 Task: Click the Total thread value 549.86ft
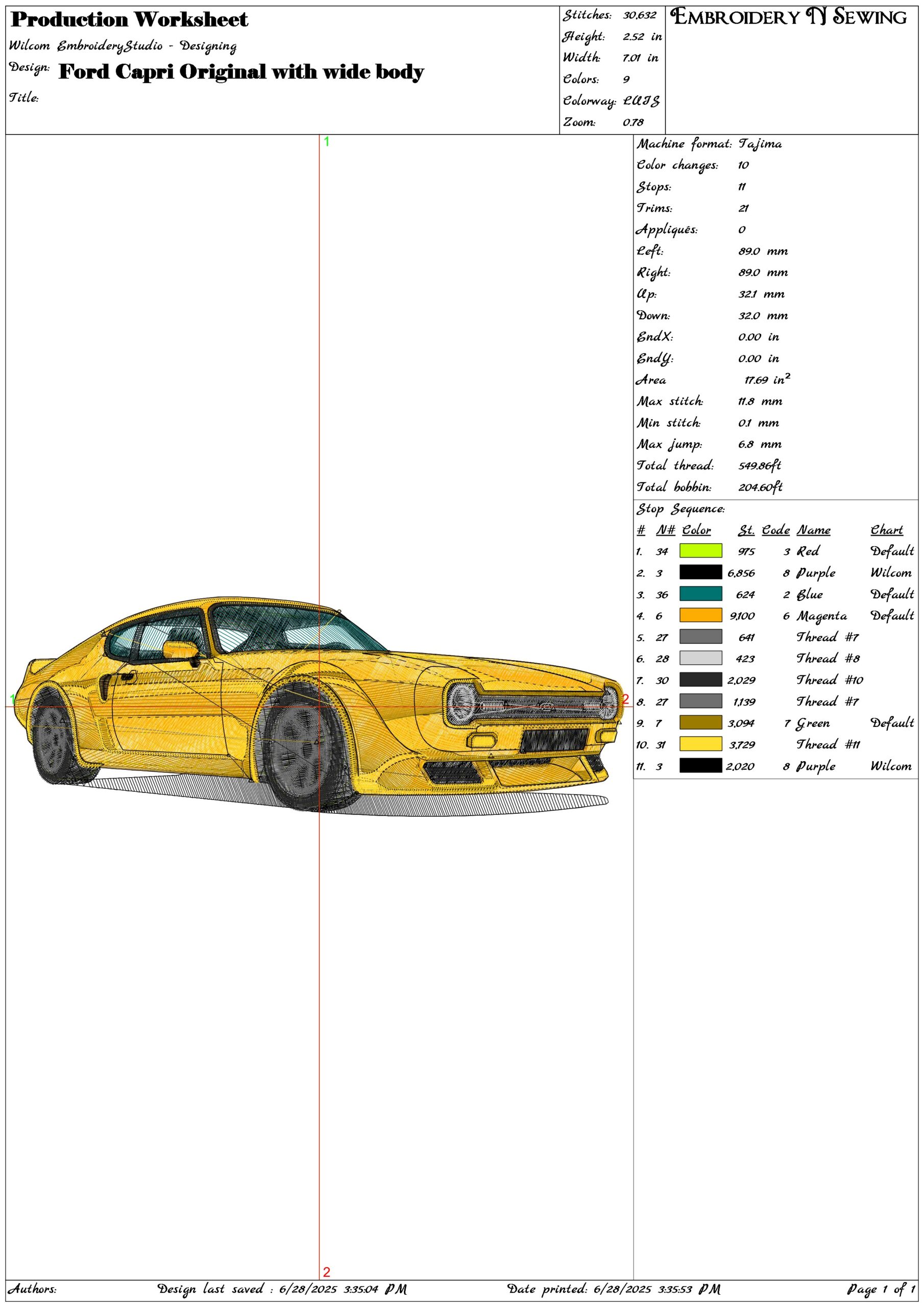point(760,466)
